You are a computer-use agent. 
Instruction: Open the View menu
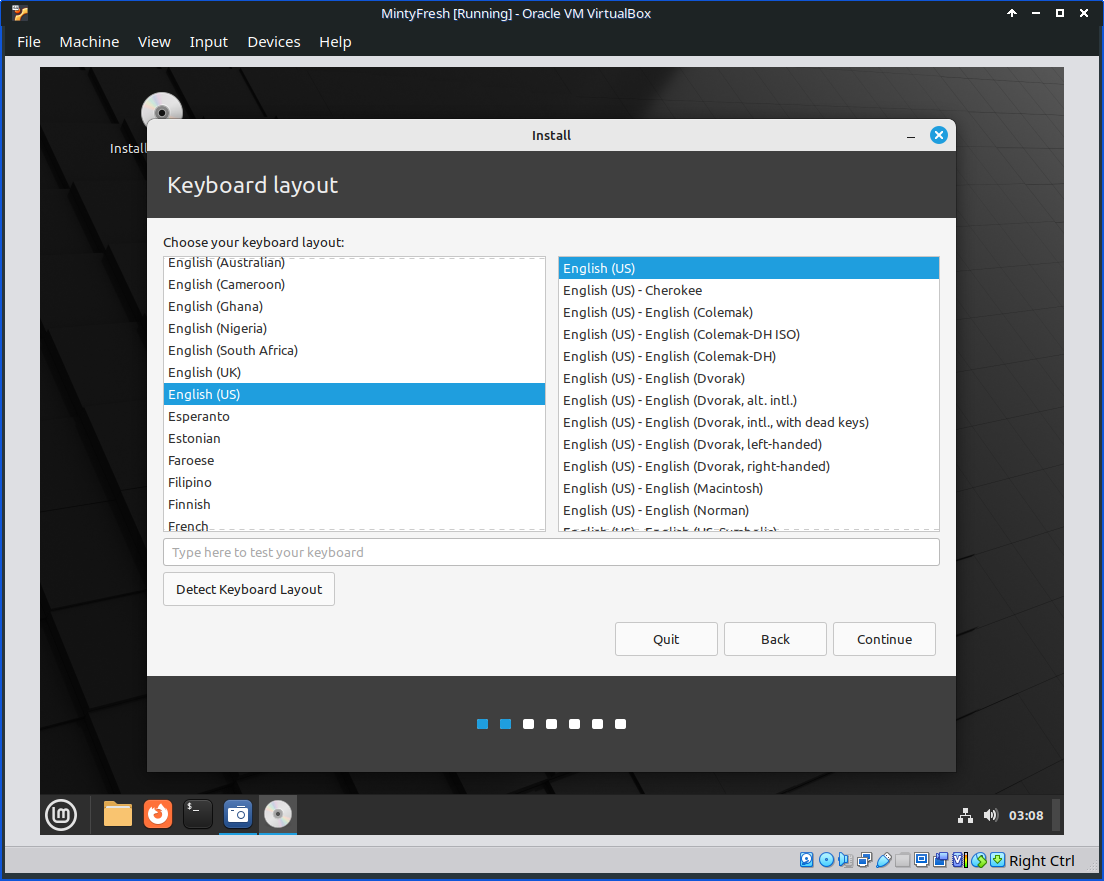tap(154, 42)
